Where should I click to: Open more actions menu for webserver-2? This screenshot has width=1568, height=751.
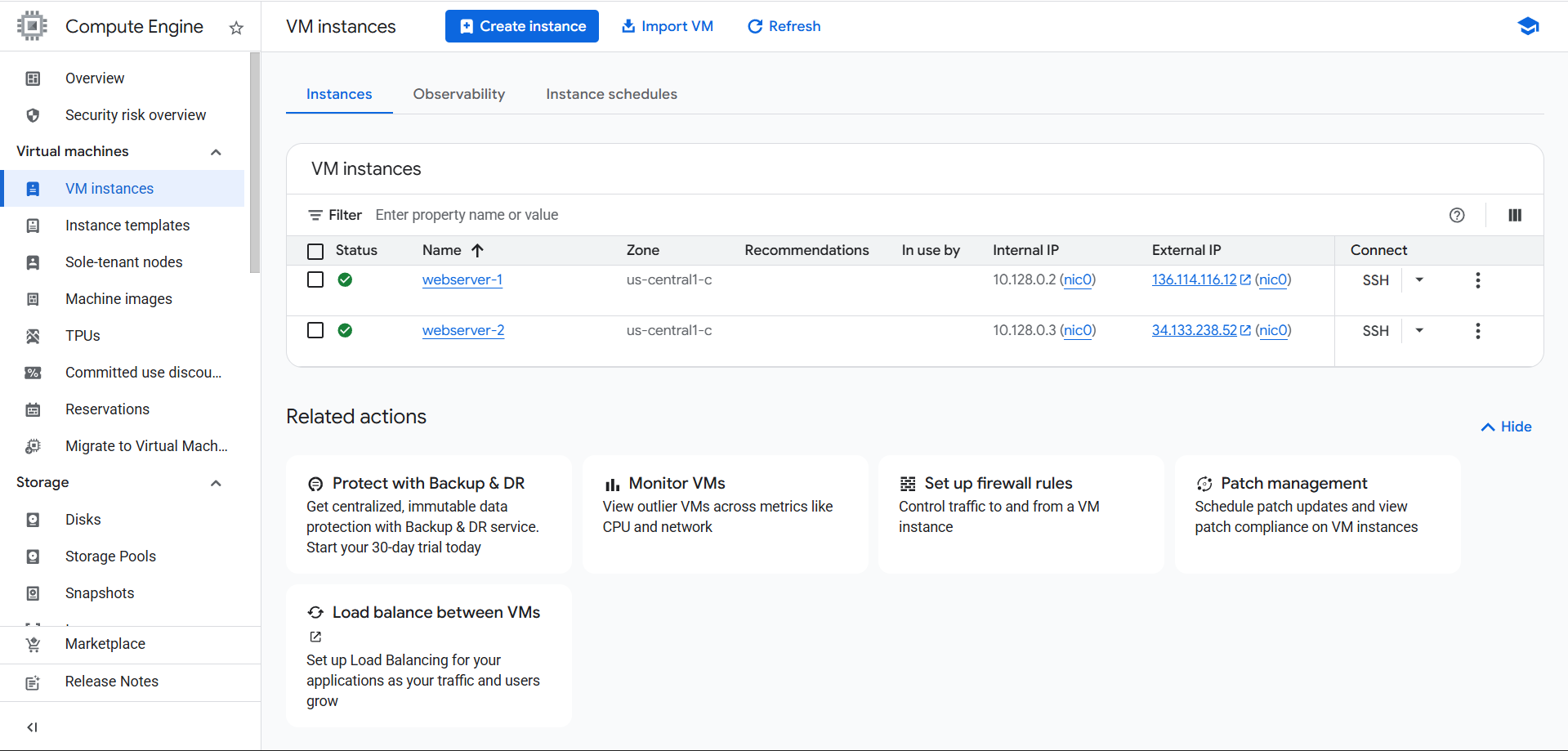tap(1477, 331)
